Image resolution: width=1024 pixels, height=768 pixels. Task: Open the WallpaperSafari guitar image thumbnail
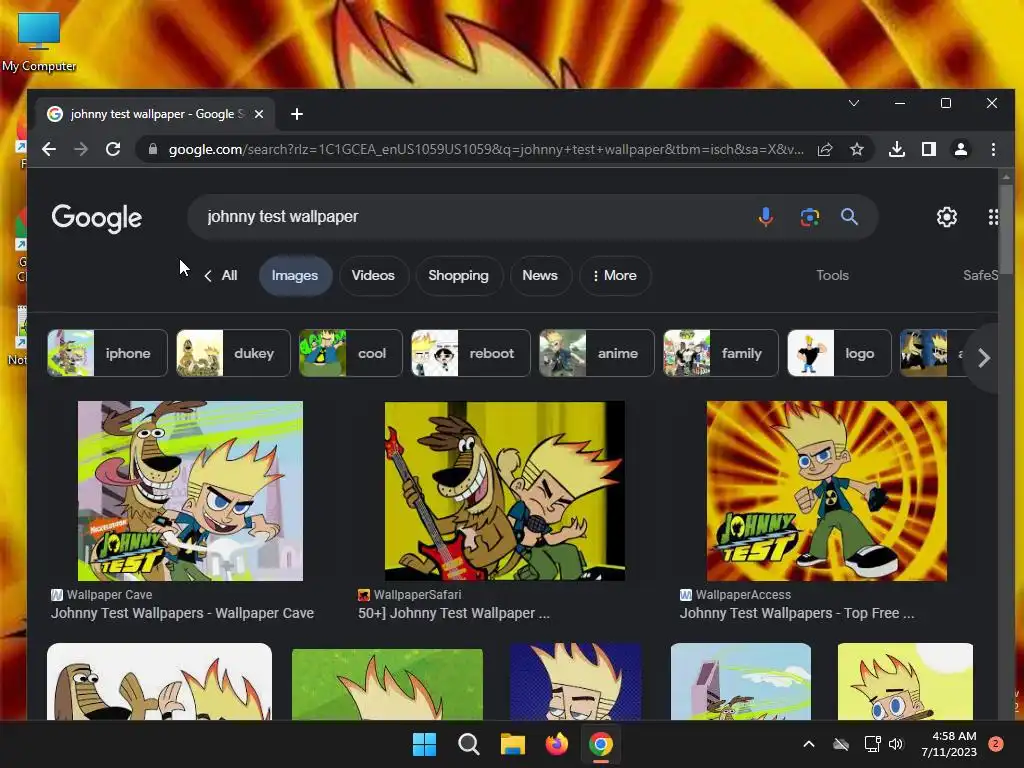[x=505, y=491]
